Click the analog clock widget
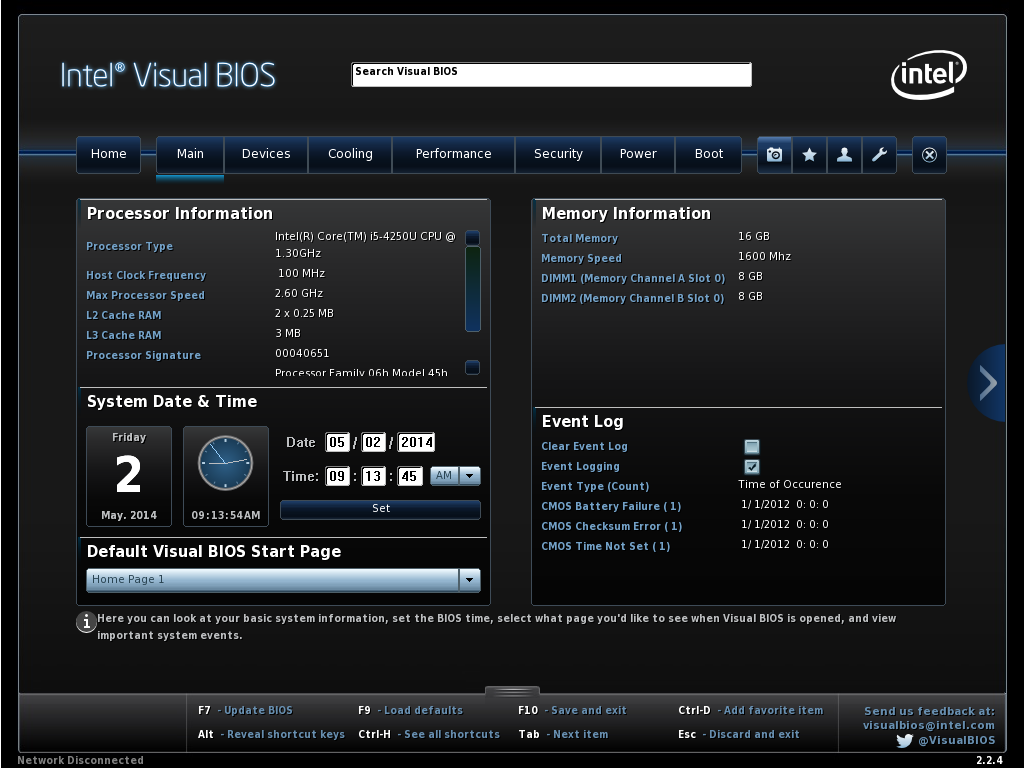The height and width of the screenshot is (768, 1024). (225, 463)
